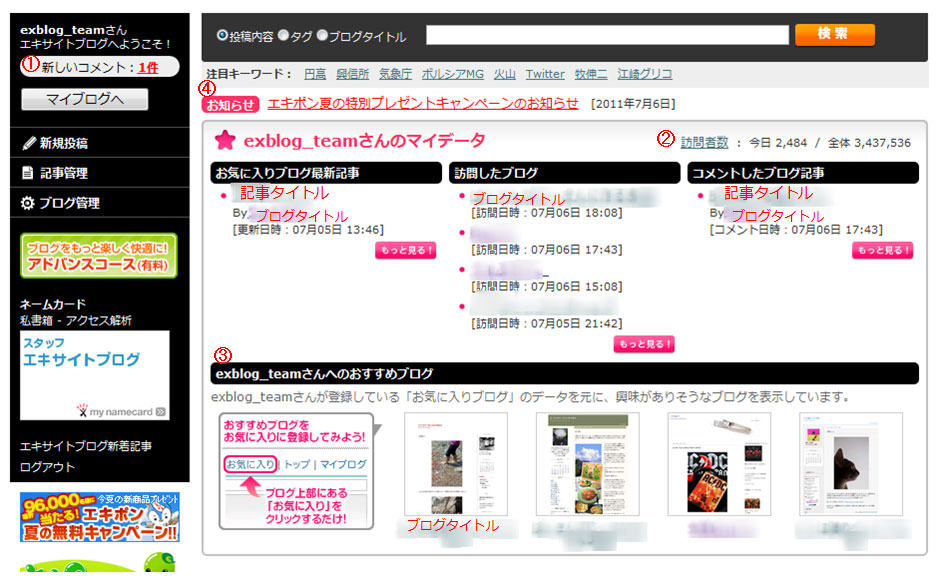Select the ブログタイトル radio button

[322, 35]
